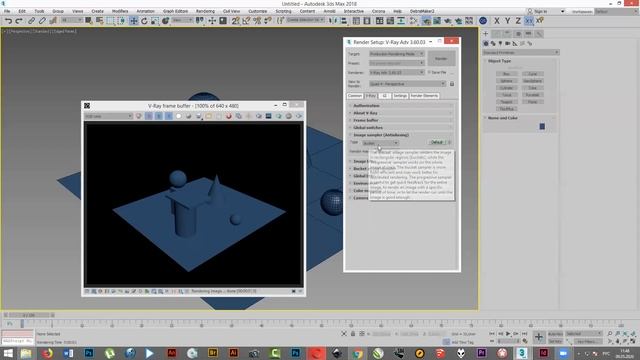This screenshot has height=360, width=640.
Task: Click the Play Animation button
Action: [x=508, y=334]
